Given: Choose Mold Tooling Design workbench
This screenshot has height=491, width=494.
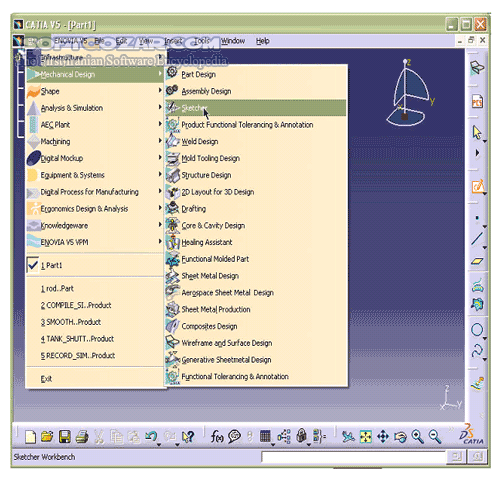Looking at the screenshot, I should tap(256, 158).
